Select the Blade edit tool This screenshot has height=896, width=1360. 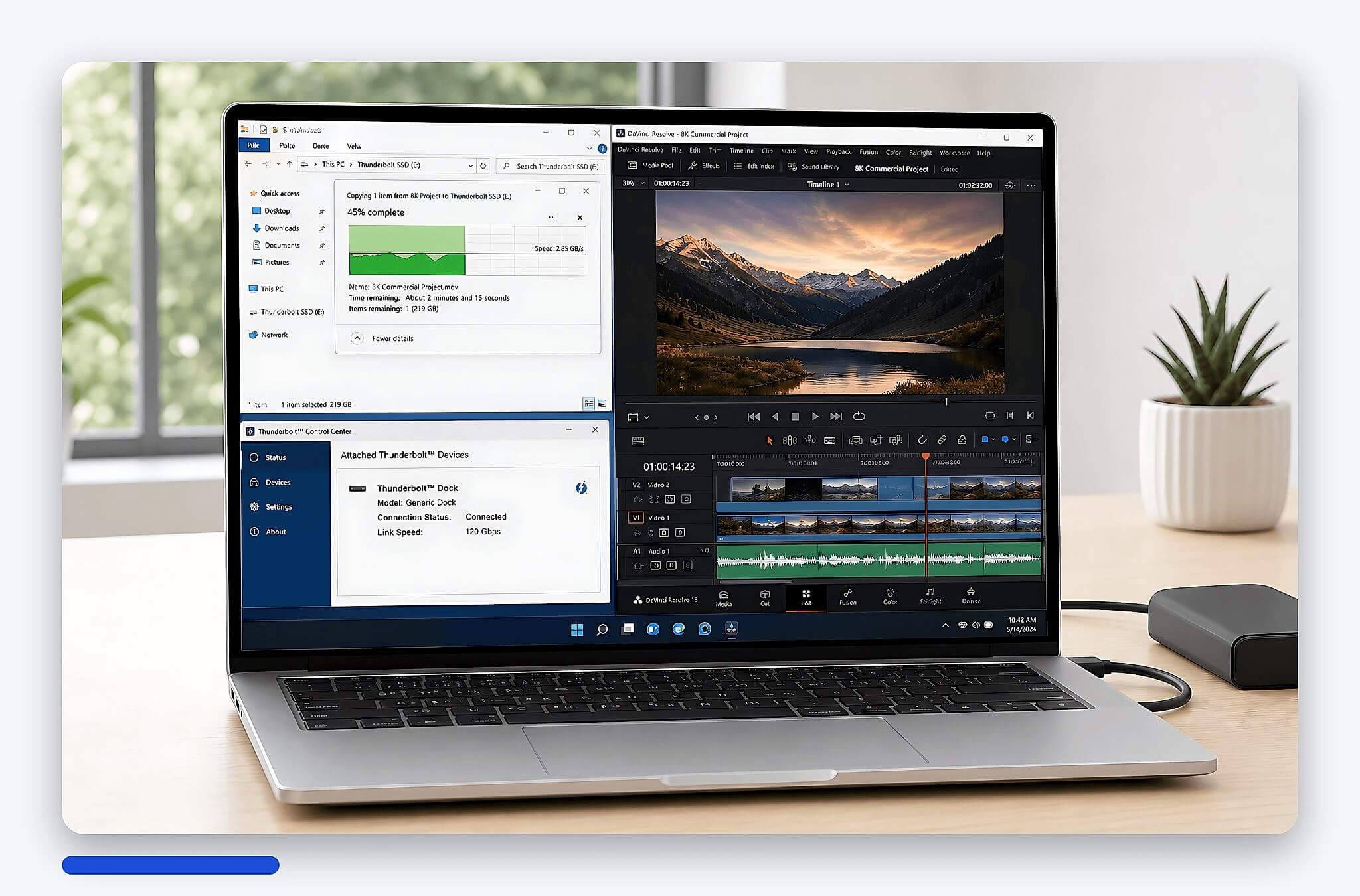coord(829,440)
